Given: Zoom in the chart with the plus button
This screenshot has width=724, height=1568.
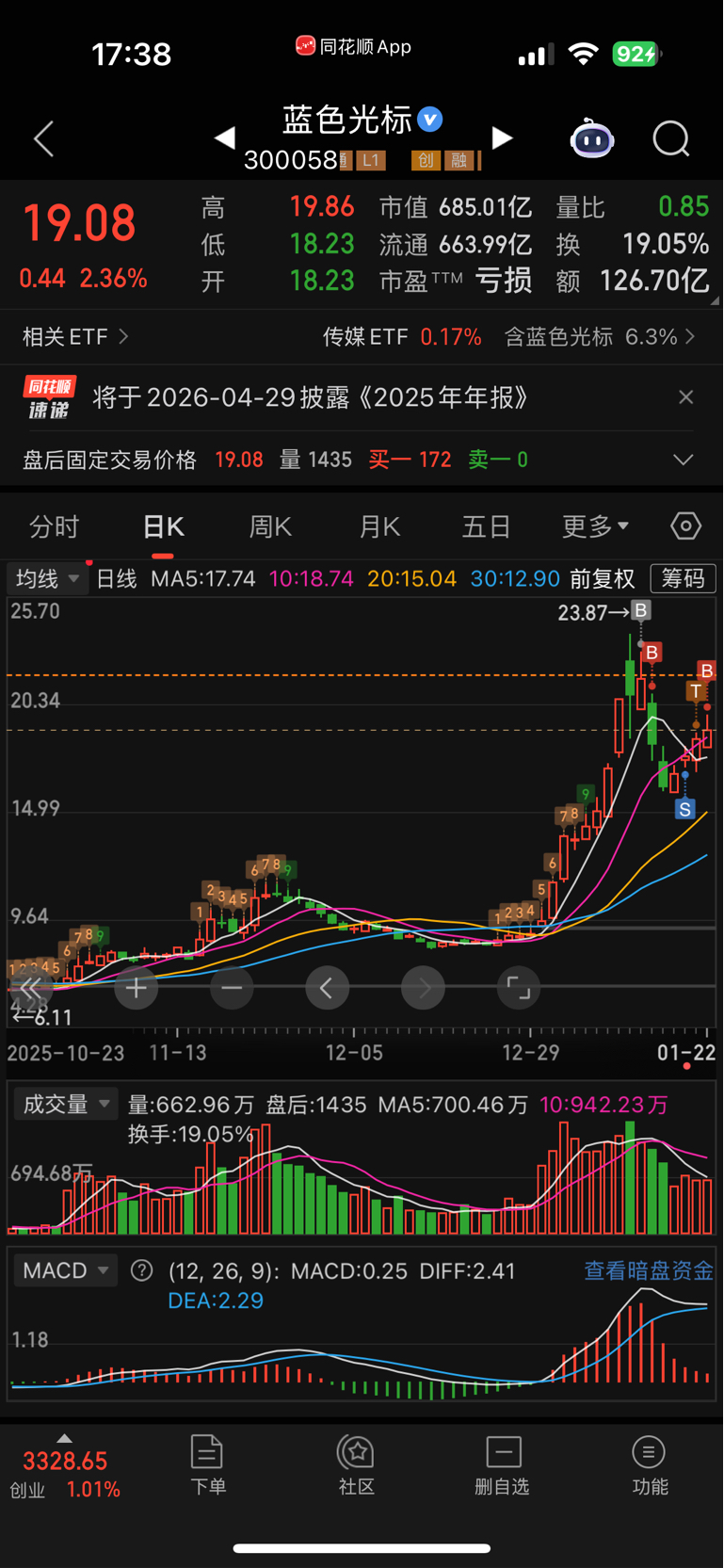Looking at the screenshot, I should tap(137, 988).
